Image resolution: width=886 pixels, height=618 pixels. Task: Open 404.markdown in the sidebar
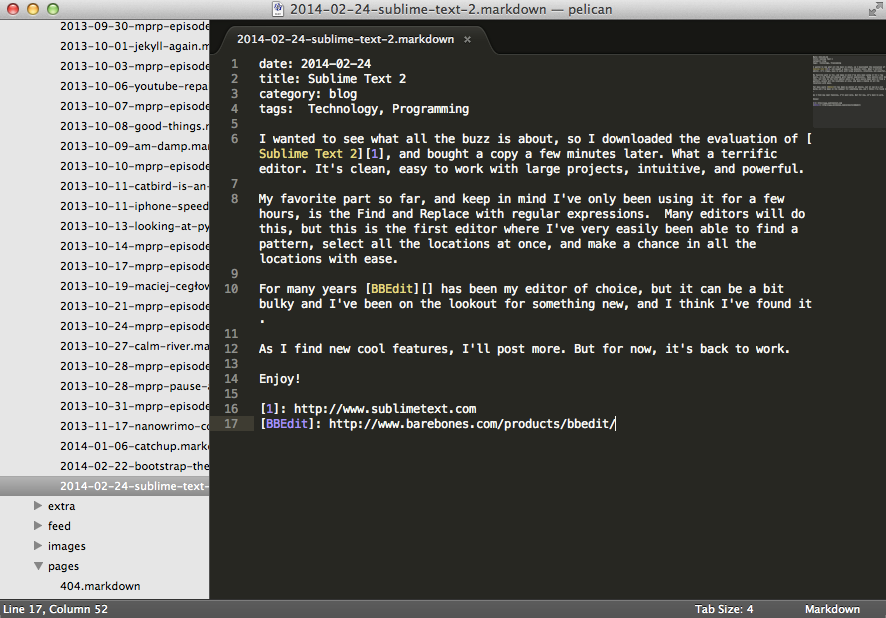(100, 586)
